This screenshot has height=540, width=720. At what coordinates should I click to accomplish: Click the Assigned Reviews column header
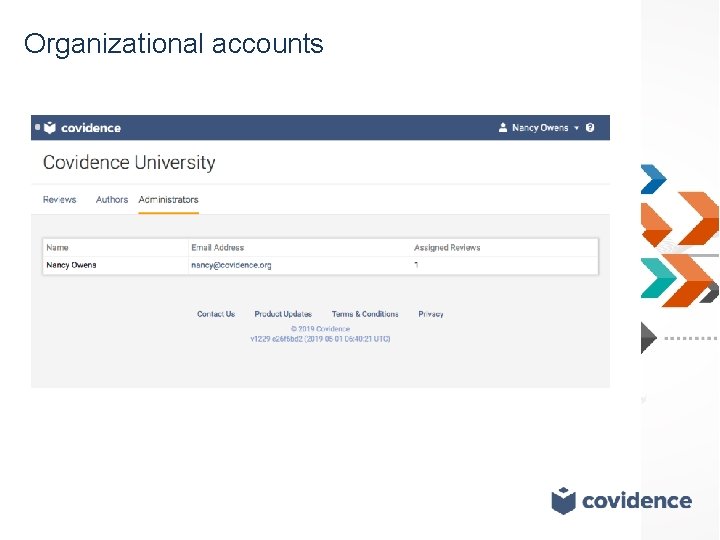(x=447, y=247)
